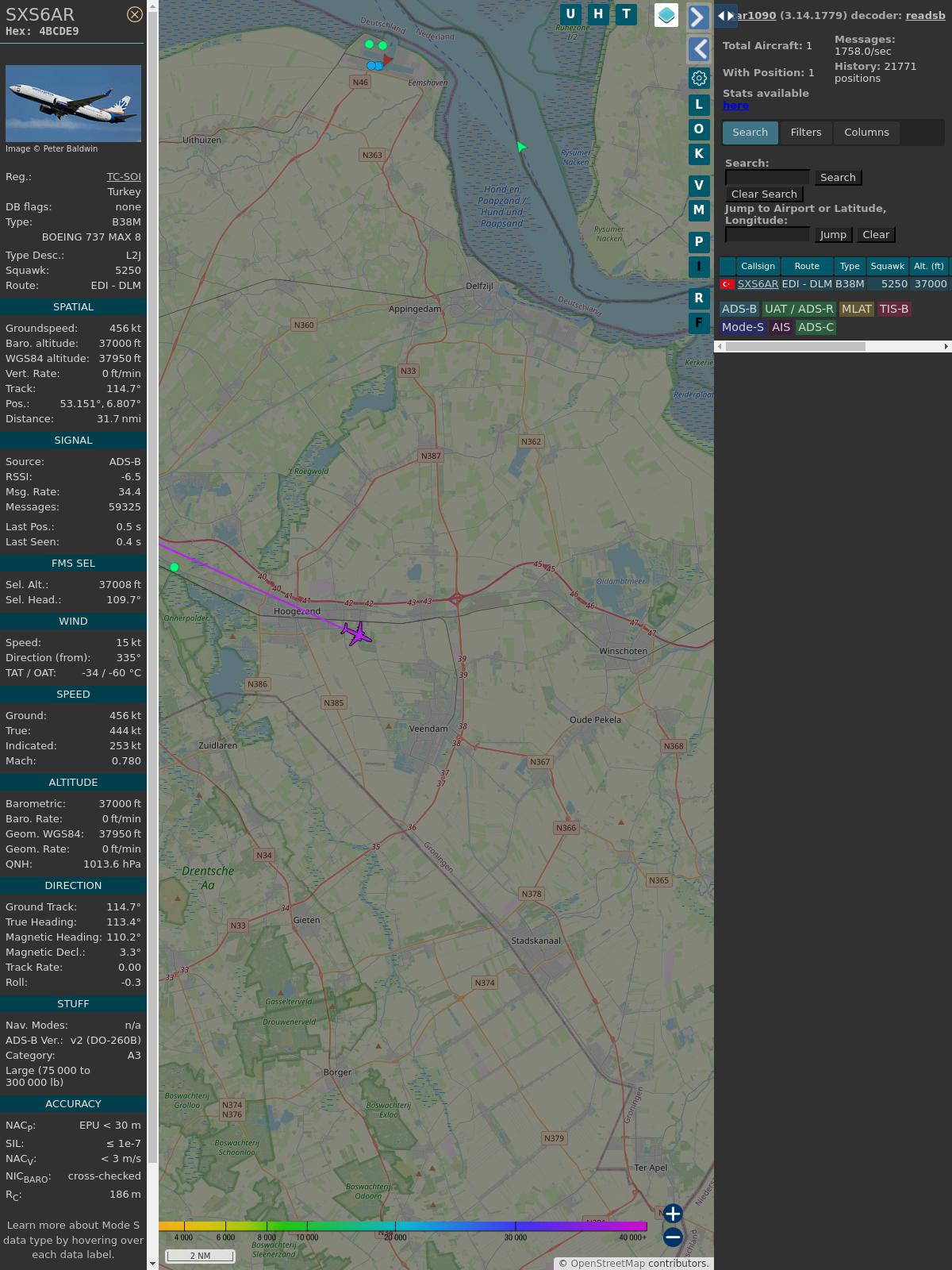Screen dimensions: 952x1270
Task: Click the Search button beside the field
Action: pyautogui.click(x=838, y=178)
